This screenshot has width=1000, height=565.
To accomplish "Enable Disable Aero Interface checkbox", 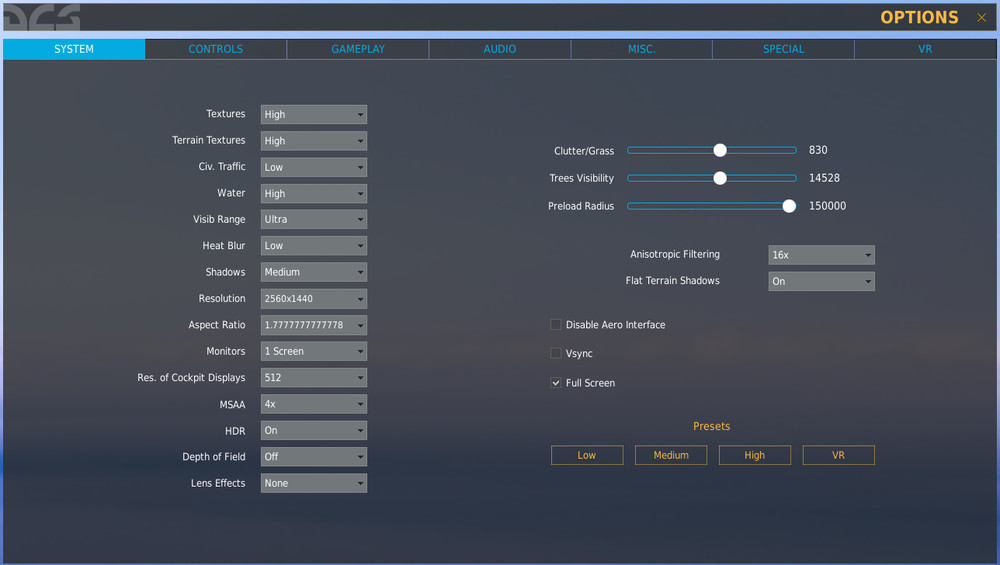I will point(555,325).
